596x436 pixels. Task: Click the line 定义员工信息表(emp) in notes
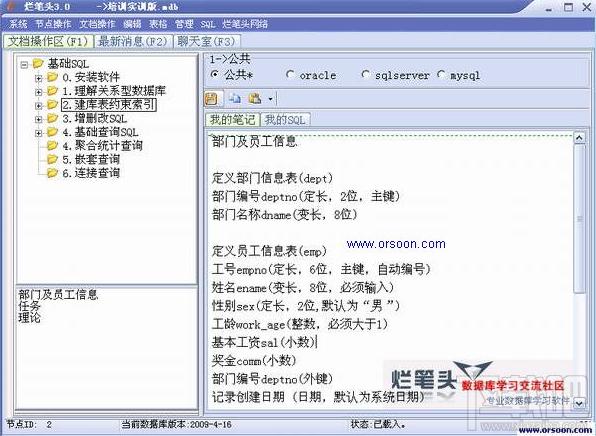(269, 251)
